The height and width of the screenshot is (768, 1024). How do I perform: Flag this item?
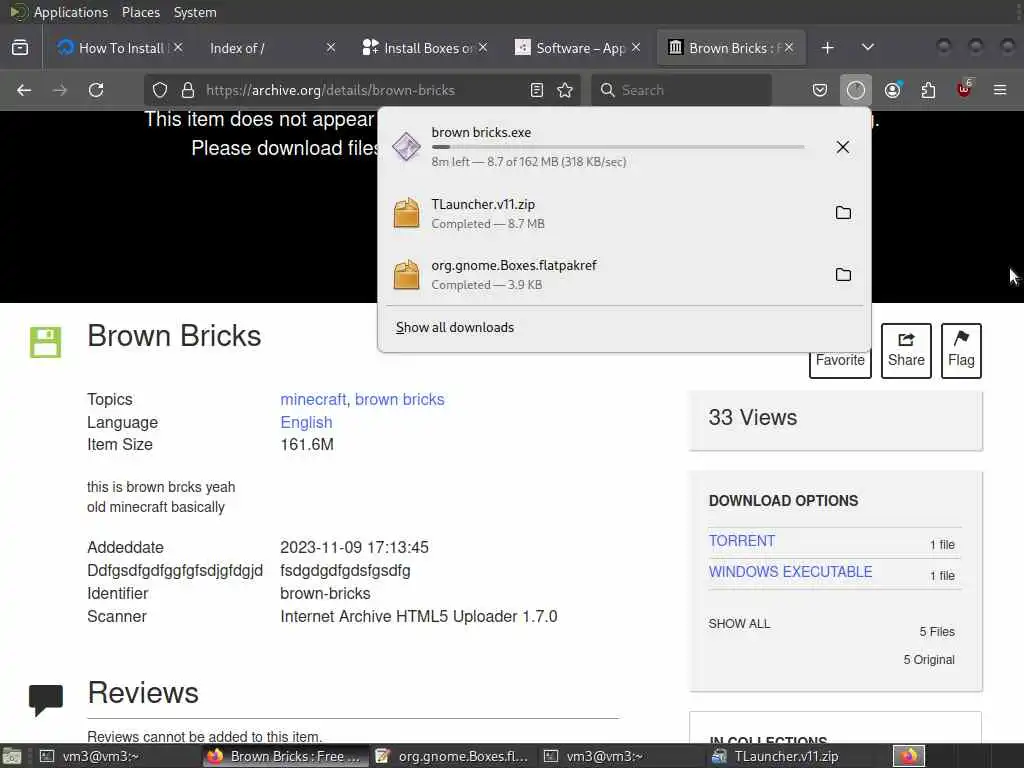click(x=961, y=351)
